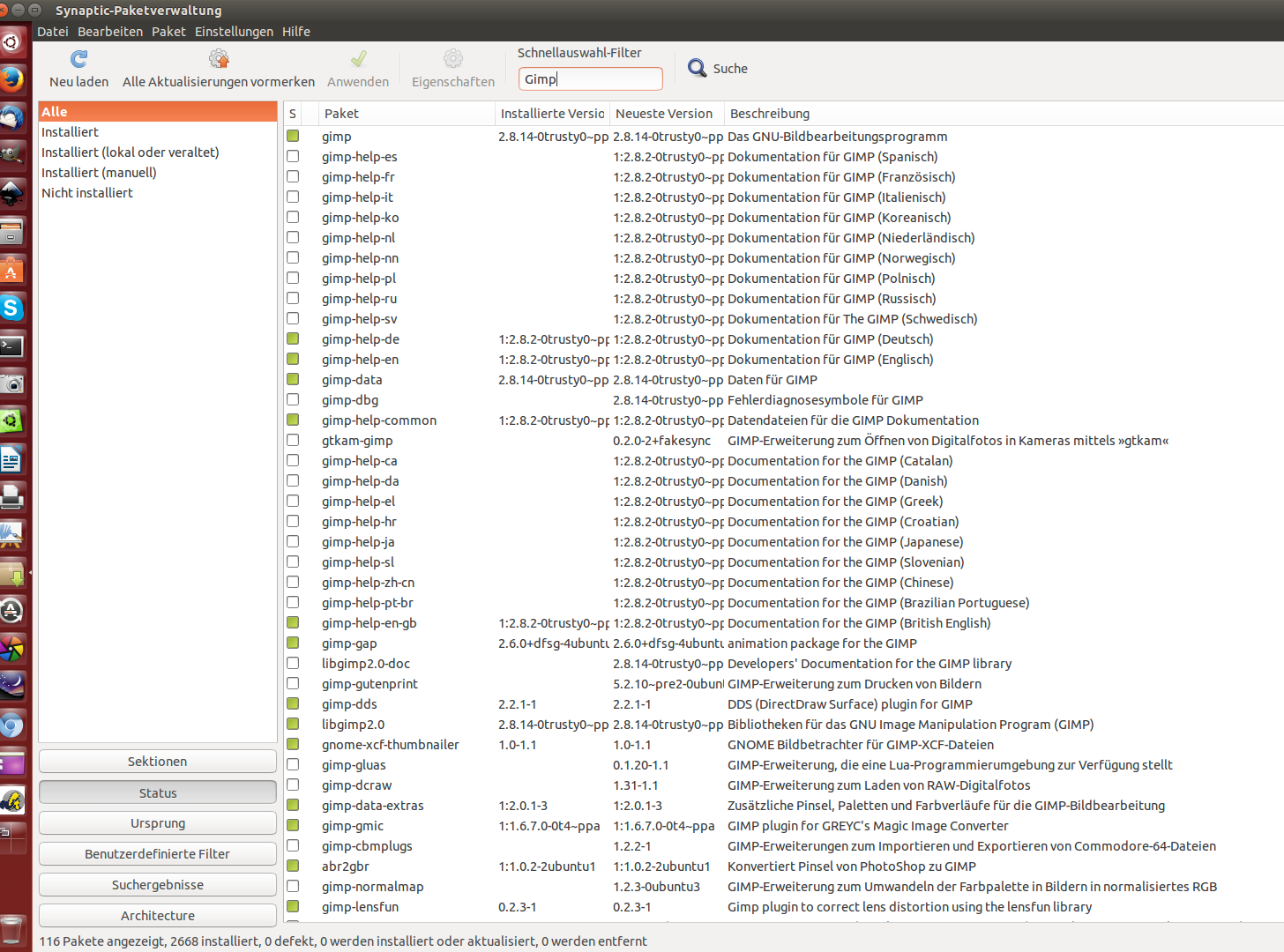
Task: Open the Terminal launcher icon
Action: coord(11,346)
